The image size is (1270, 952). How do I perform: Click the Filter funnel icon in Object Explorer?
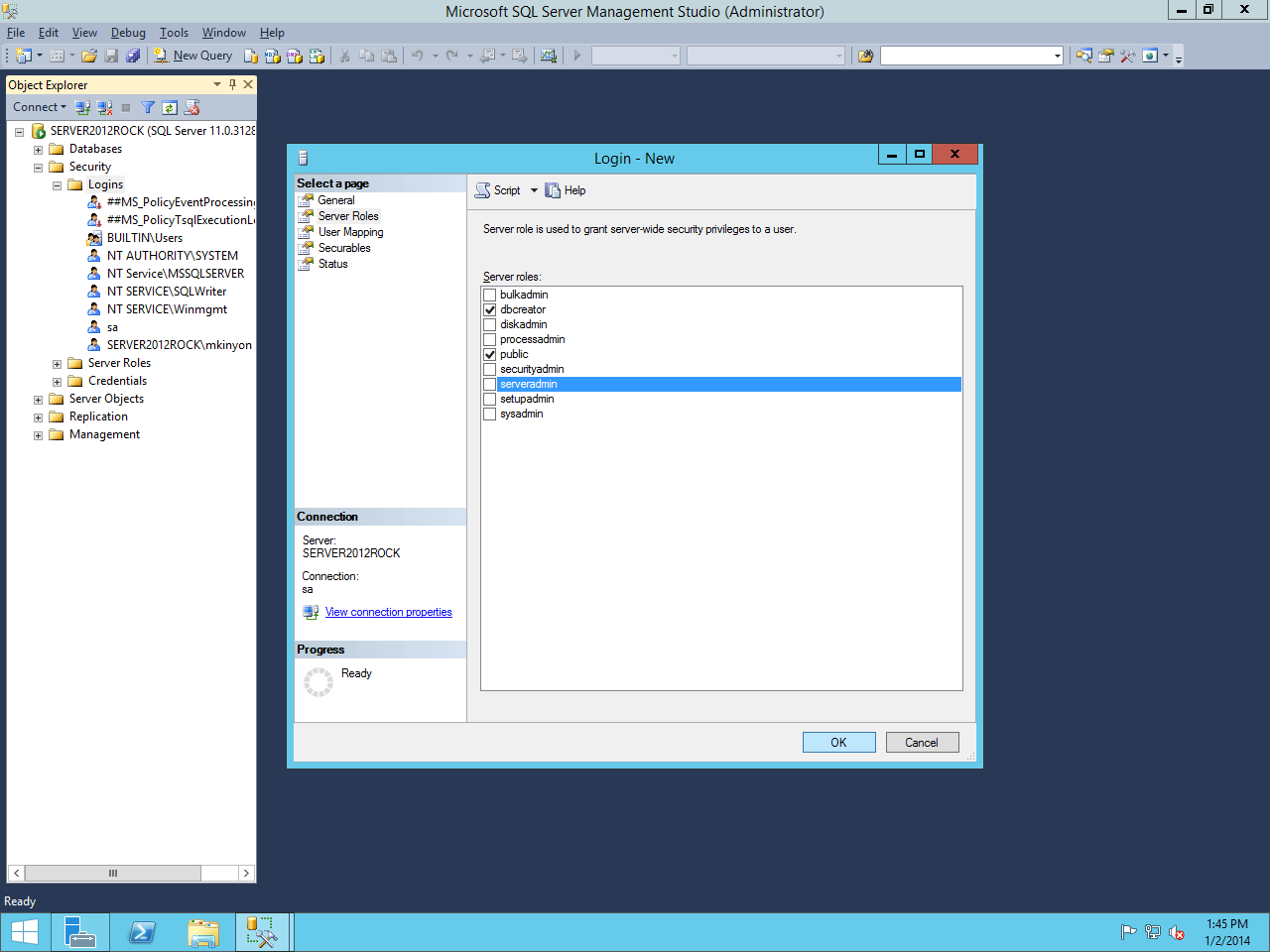[x=148, y=107]
